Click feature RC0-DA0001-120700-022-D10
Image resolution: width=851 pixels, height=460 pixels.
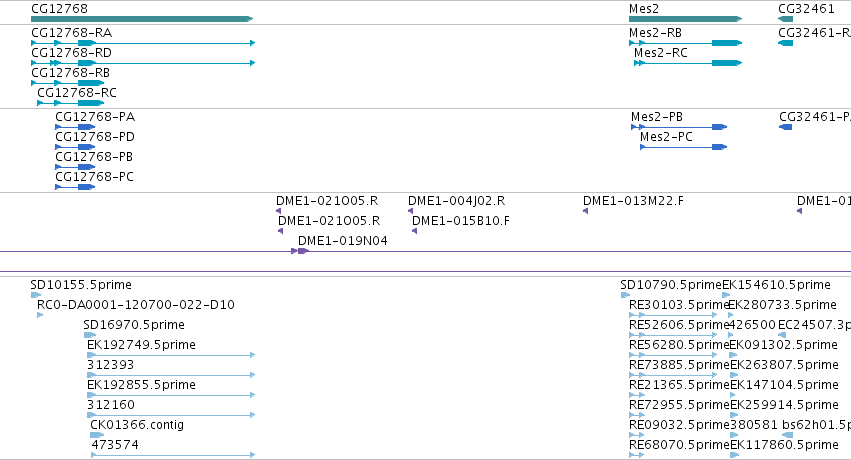40,315
